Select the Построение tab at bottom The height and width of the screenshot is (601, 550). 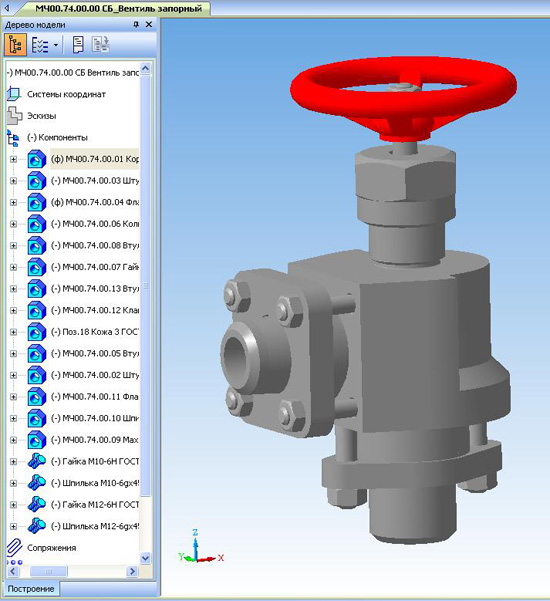pos(31,589)
